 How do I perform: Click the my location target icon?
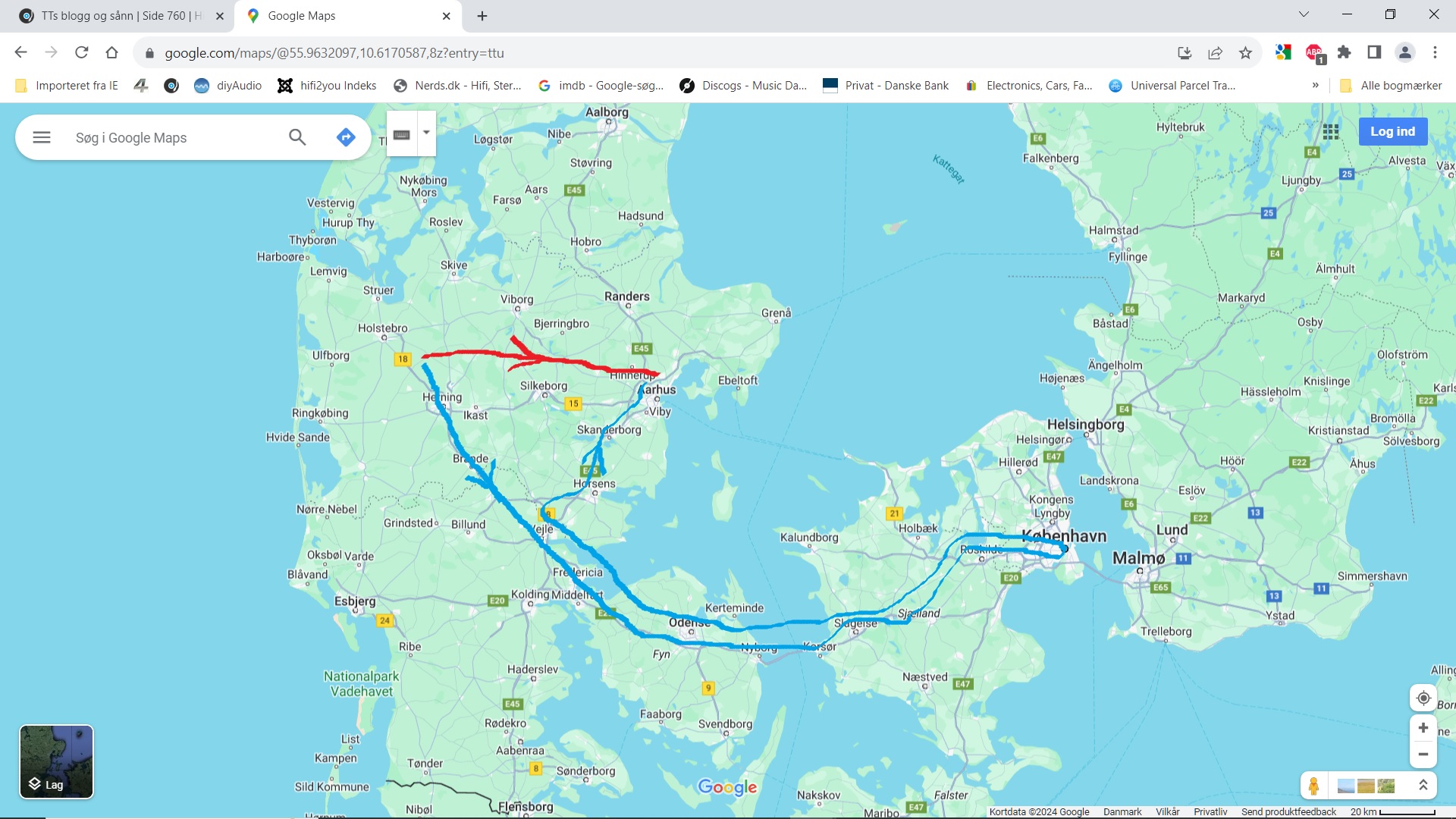coord(1423,698)
